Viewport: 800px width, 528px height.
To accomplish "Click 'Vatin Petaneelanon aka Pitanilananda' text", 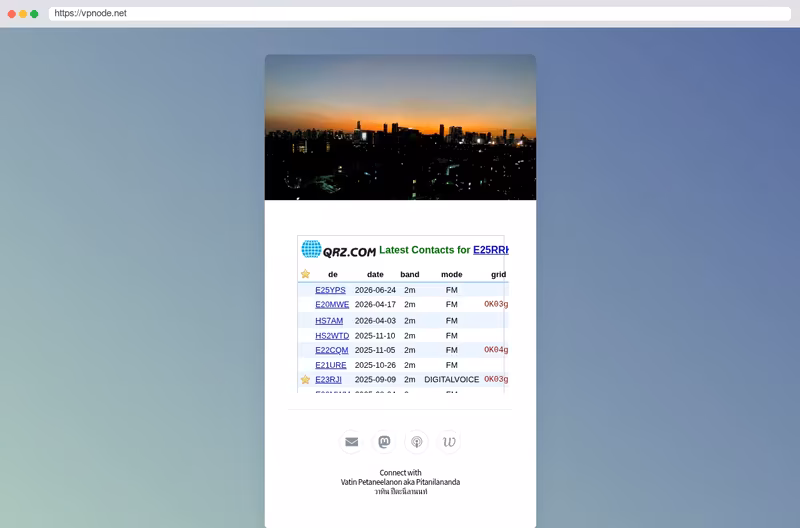I will 401,482.
